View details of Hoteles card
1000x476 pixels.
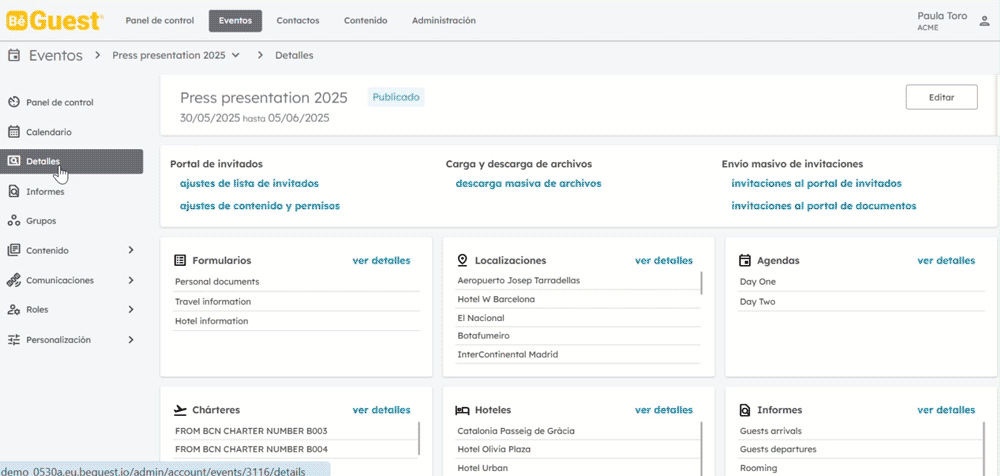[x=664, y=410]
